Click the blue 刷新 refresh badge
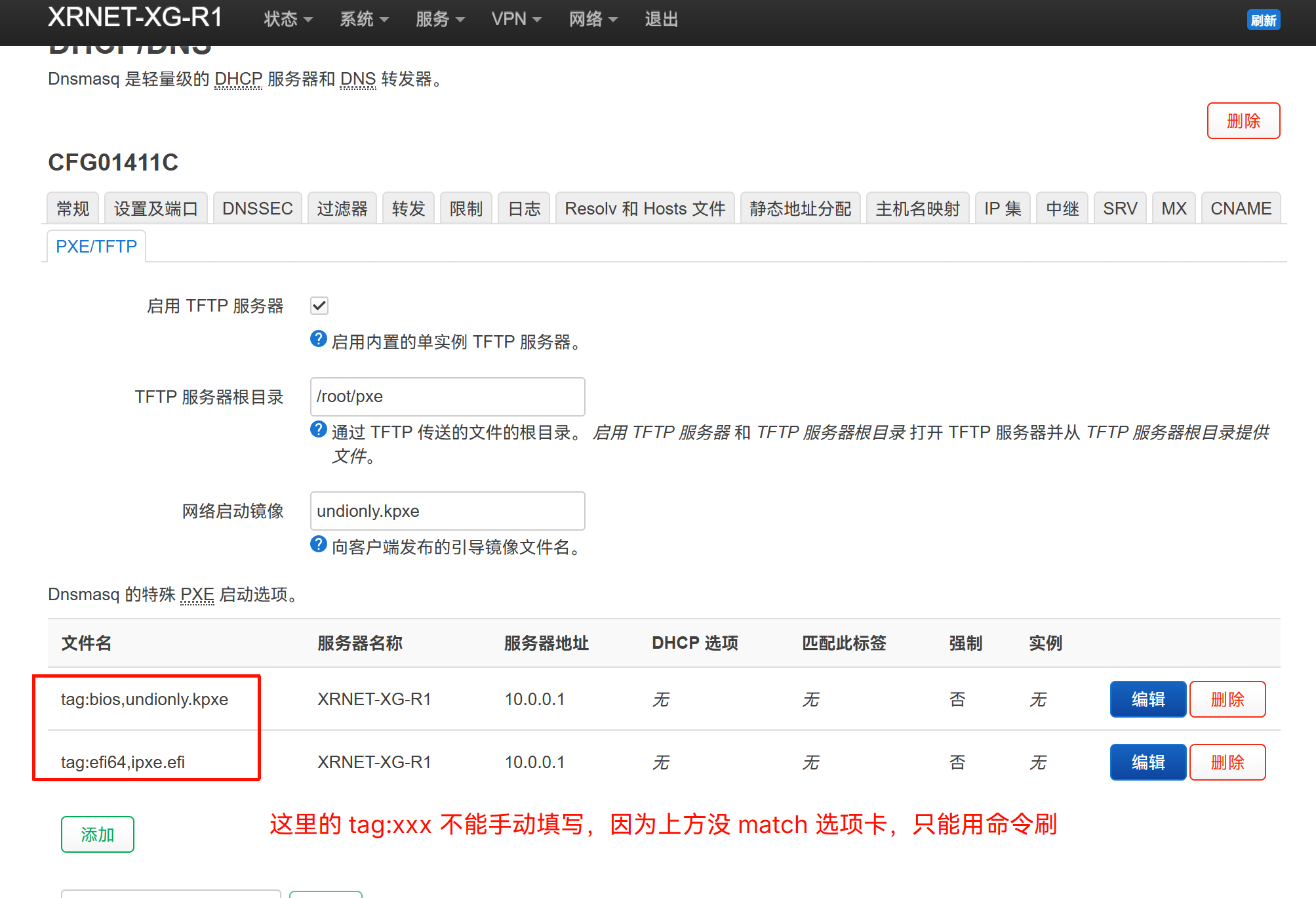This screenshot has width=1316, height=898. pyautogui.click(x=1263, y=20)
